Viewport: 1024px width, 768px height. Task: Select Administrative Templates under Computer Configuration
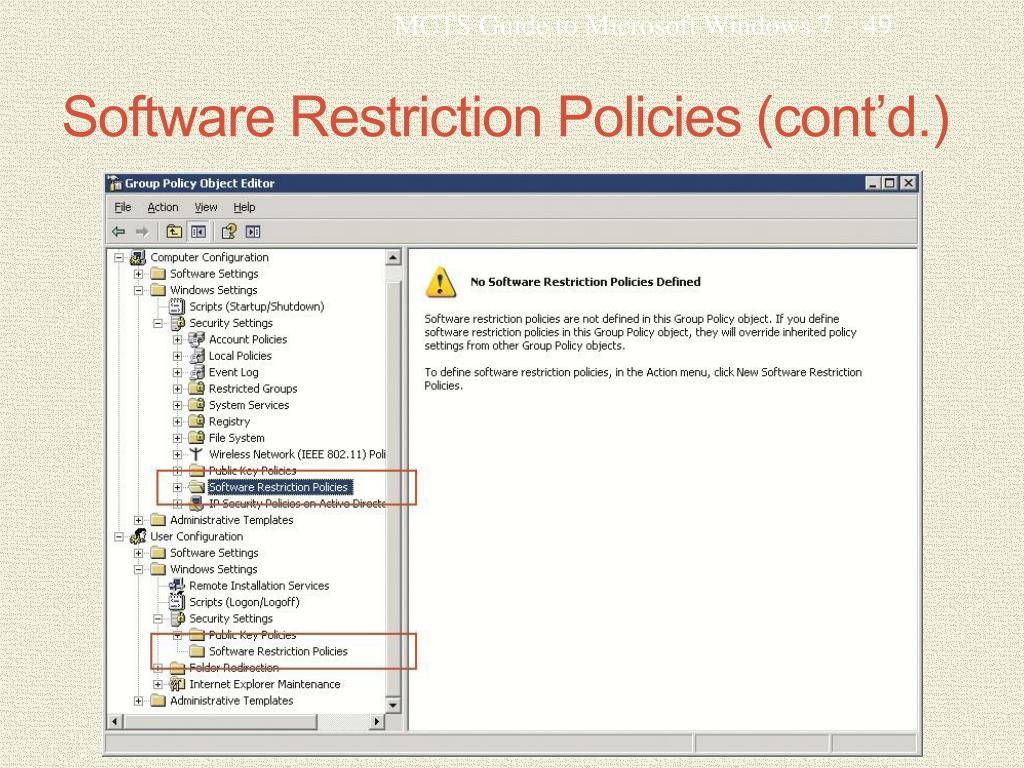click(231, 520)
